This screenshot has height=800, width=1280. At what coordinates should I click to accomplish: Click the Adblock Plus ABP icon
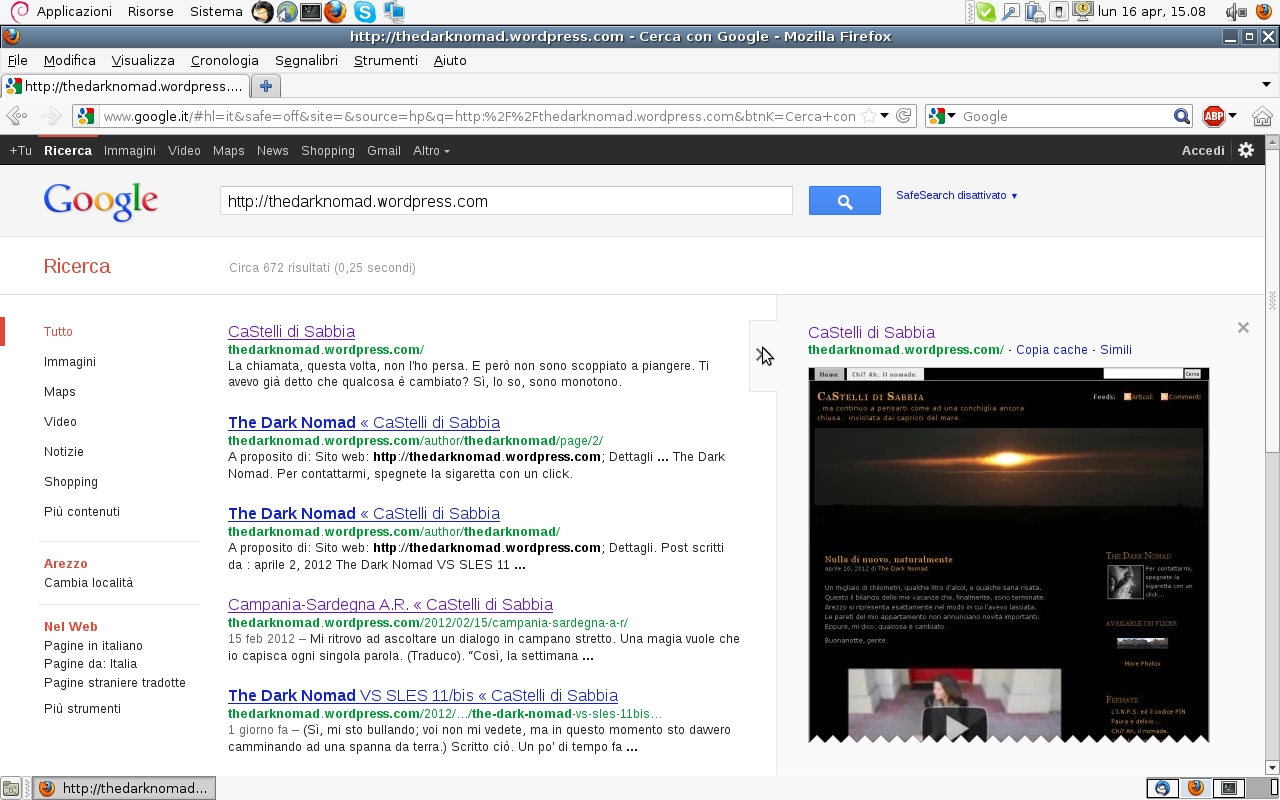pyautogui.click(x=1213, y=116)
